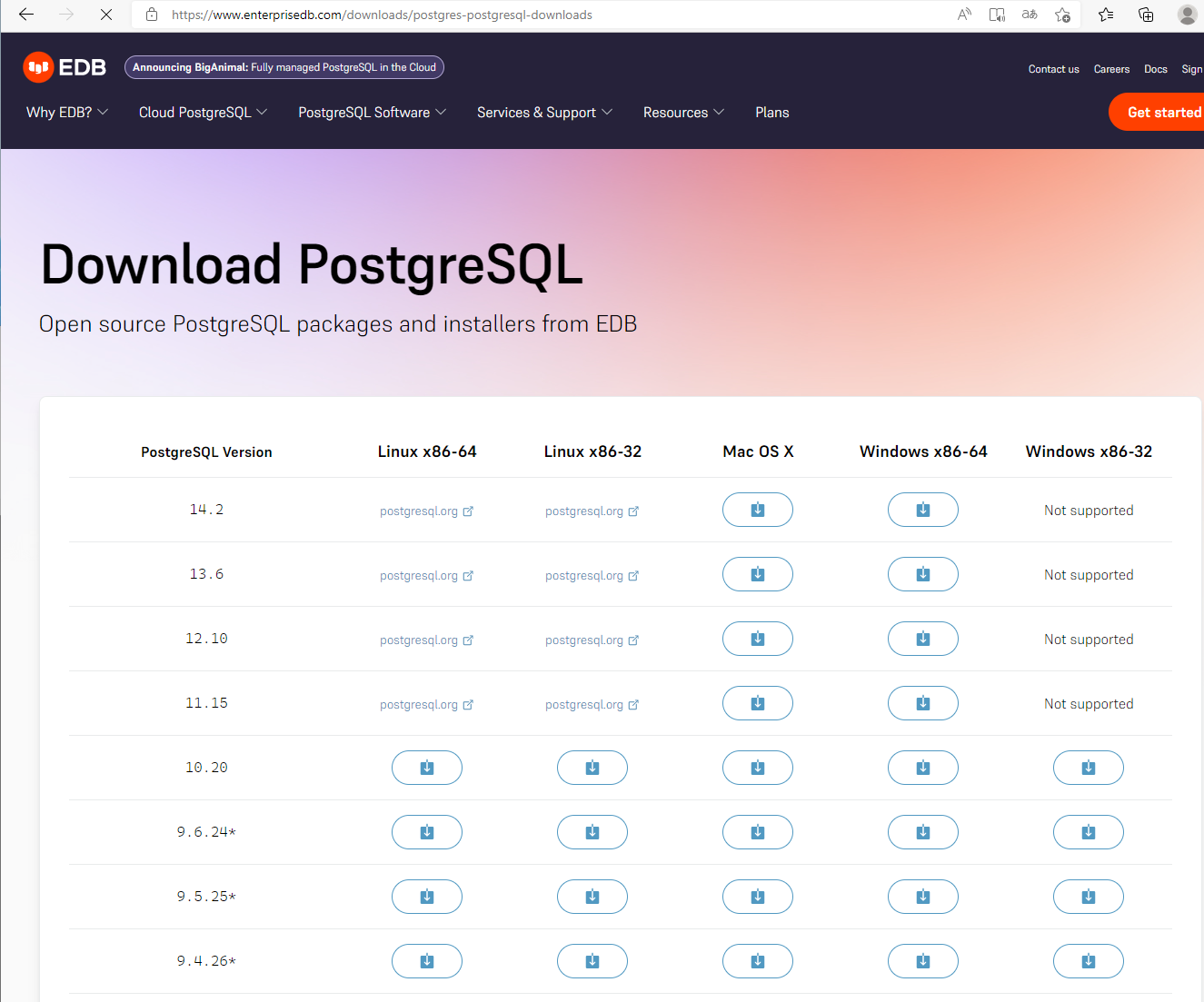Open the Services & Support dropdown
Viewport: 1204px width, 1002px height.
(544, 113)
